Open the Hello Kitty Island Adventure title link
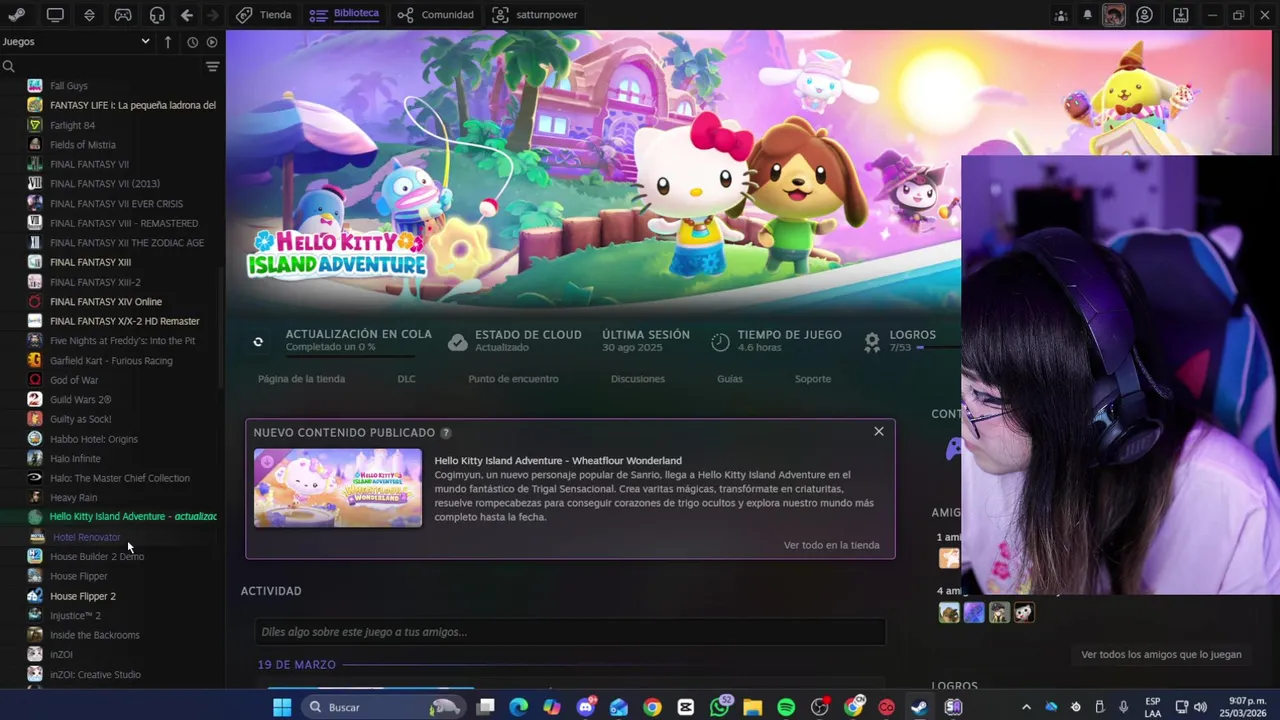The height and width of the screenshot is (720, 1280). coord(558,461)
